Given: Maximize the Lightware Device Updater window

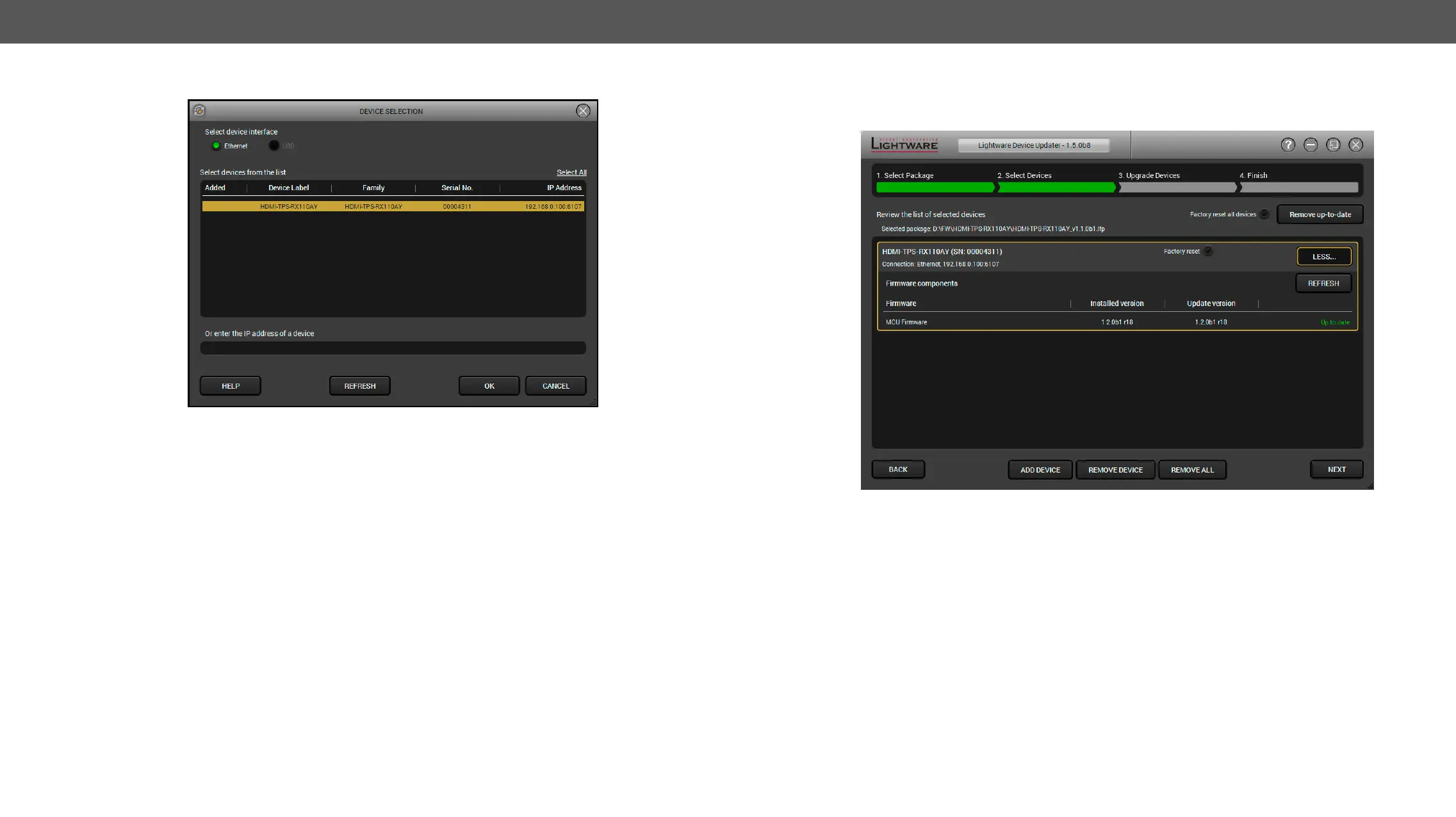Looking at the screenshot, I should pos(1333,145).
